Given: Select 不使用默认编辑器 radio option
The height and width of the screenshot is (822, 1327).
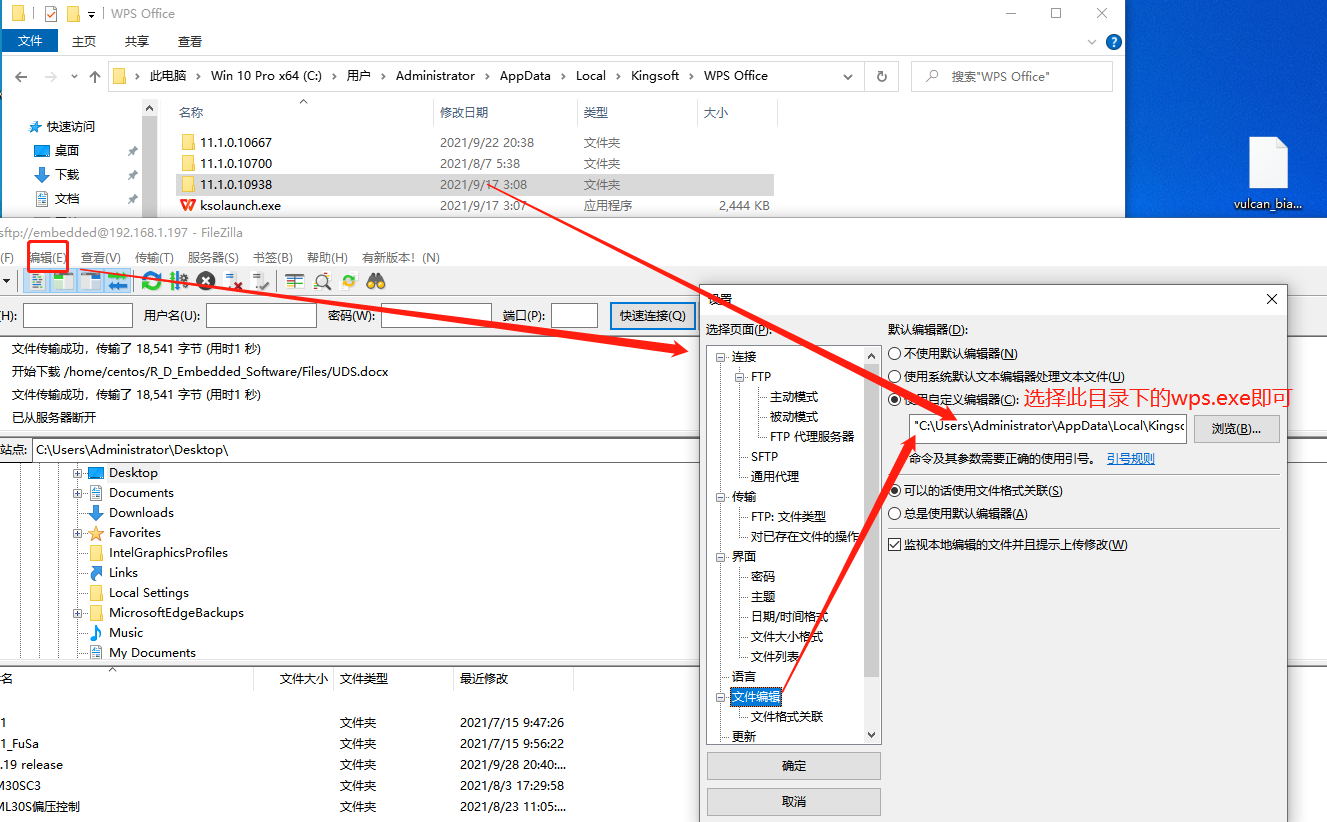Looking at the screenshot, I should [894, 353].
